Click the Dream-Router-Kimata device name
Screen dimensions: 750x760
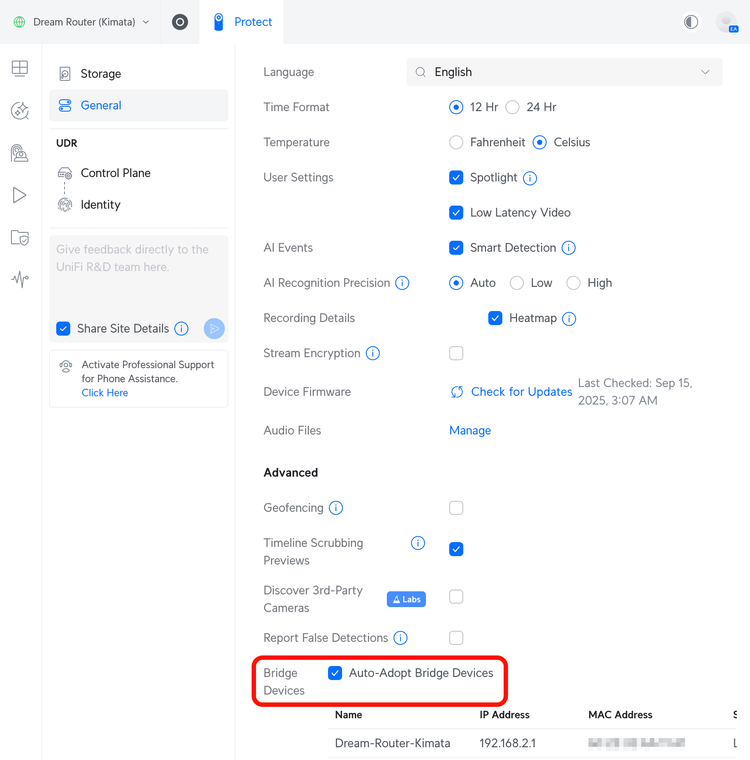(393, 743)
